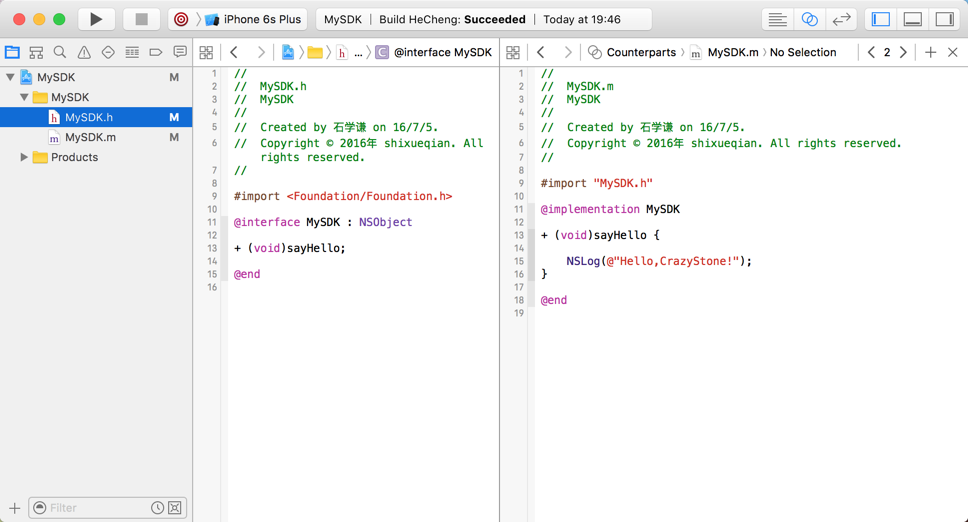Show only source-controlled files filter
968x522 pixels.
click(175, 508)
